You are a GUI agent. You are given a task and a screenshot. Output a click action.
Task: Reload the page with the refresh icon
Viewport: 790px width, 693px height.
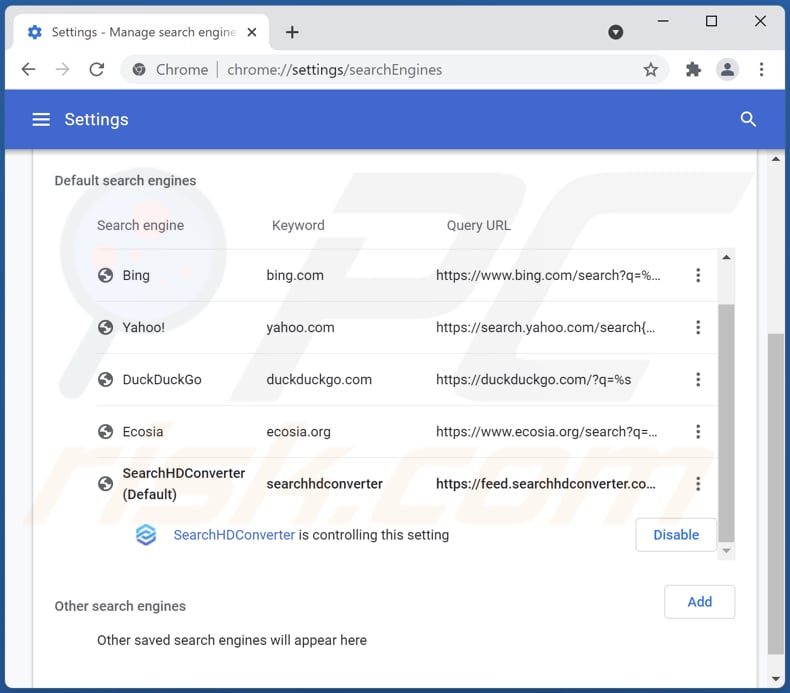pos(97,70)
